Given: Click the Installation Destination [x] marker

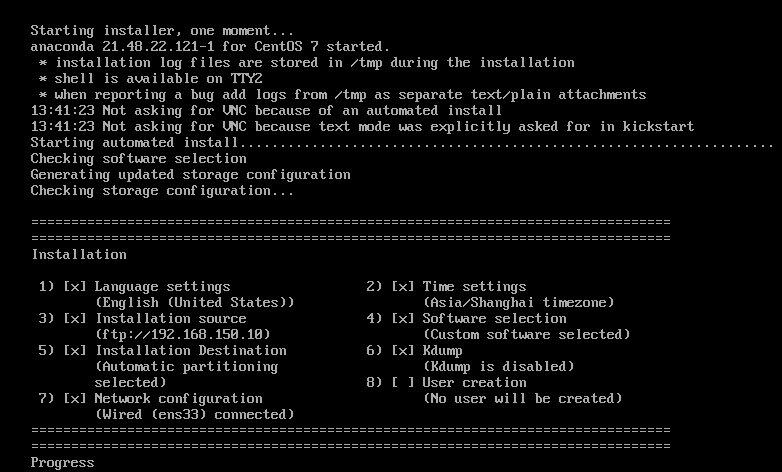Looking at the screenshot, I should [75, 351].
